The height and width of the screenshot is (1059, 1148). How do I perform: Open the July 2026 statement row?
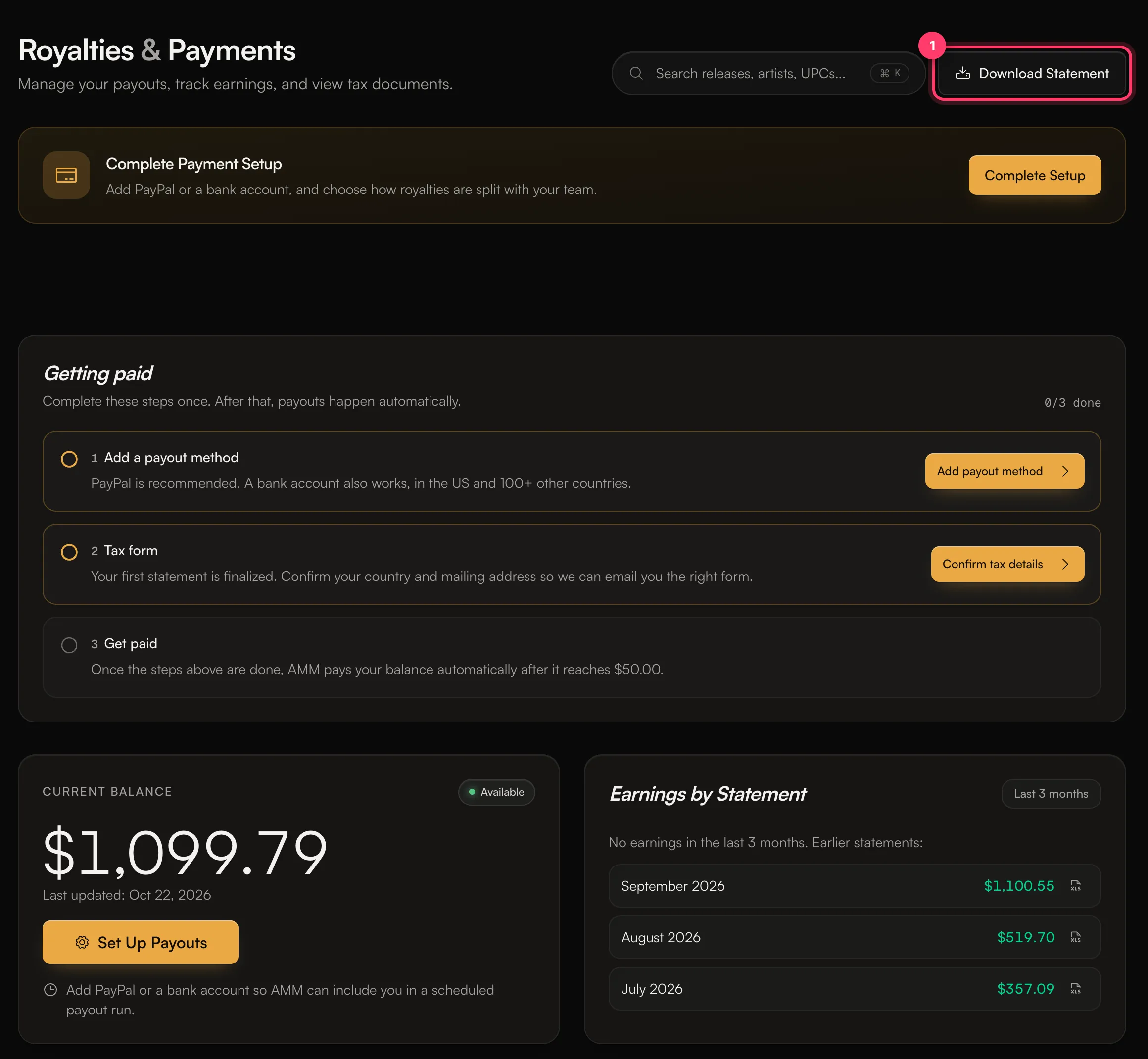point(854,989)
